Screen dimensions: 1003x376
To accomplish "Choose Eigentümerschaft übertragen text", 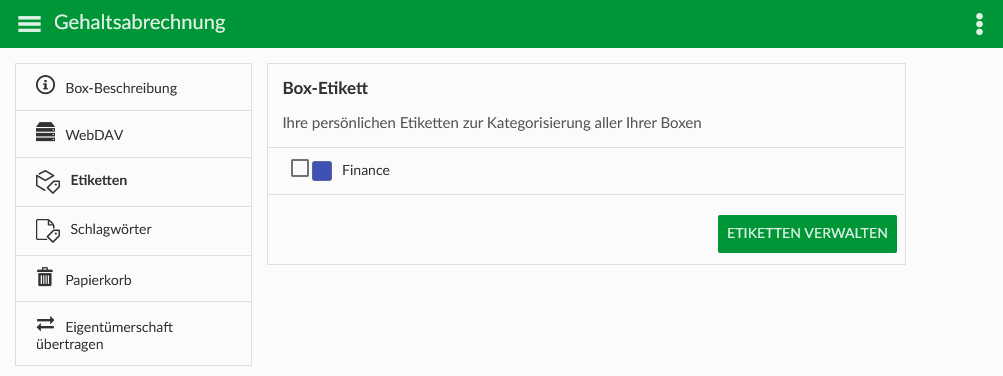I will tap(105, 336).
